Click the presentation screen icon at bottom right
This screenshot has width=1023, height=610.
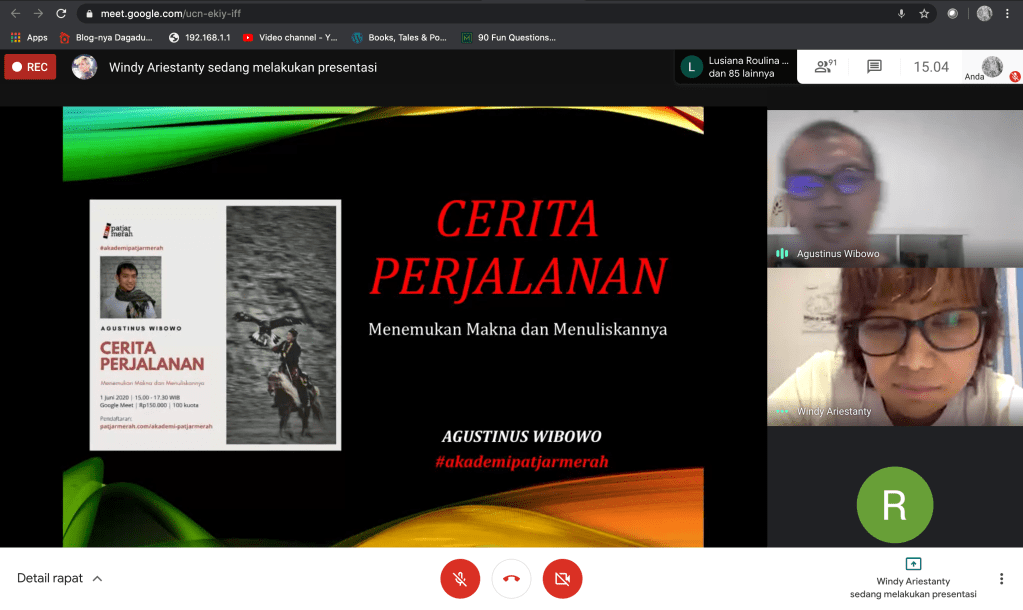pyautogui.click(x=913, y=564)
